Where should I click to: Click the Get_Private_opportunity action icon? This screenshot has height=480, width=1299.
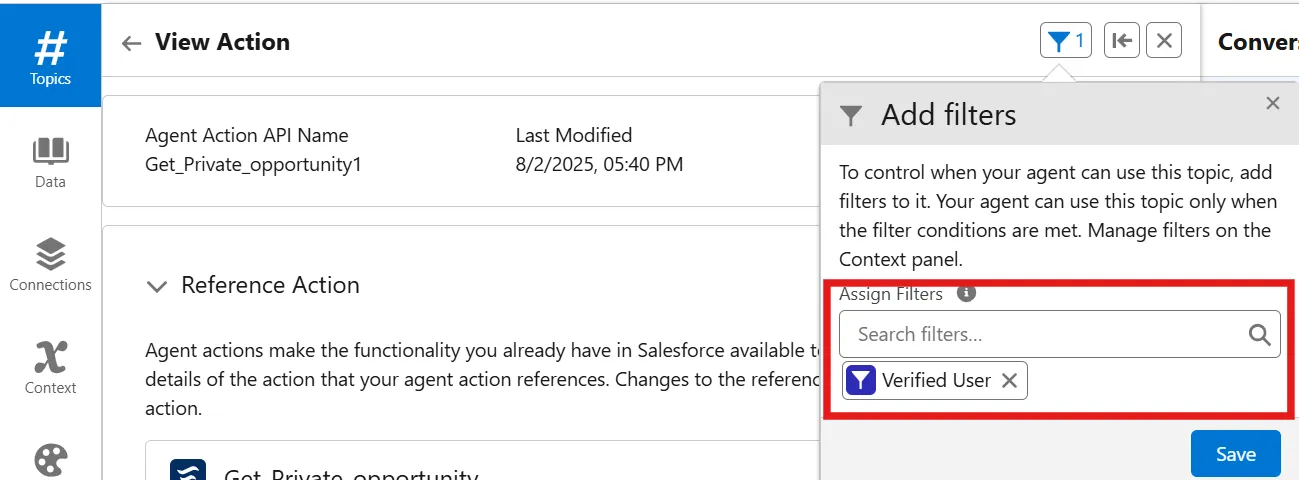pyautogui.click(x=188, y=472)
